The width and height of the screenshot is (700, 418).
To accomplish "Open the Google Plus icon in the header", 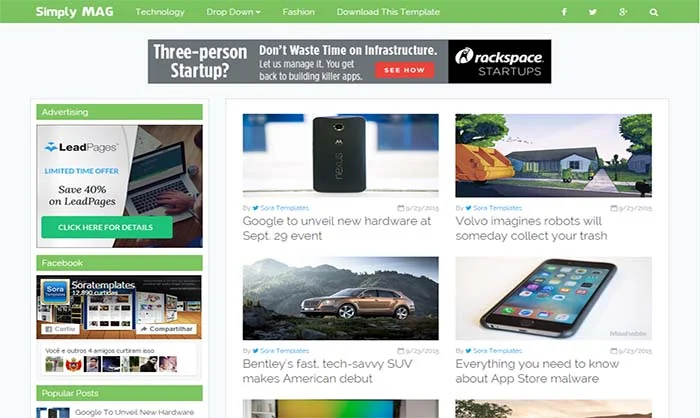I will coord(623,12).
